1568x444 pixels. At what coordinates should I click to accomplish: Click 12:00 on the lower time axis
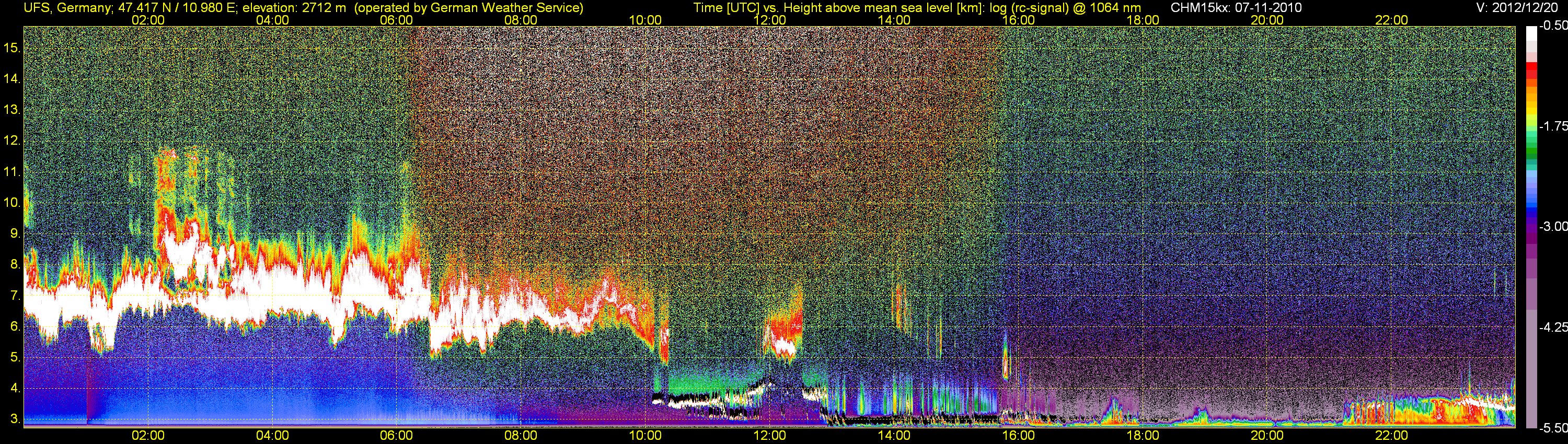tap(769, 436)
